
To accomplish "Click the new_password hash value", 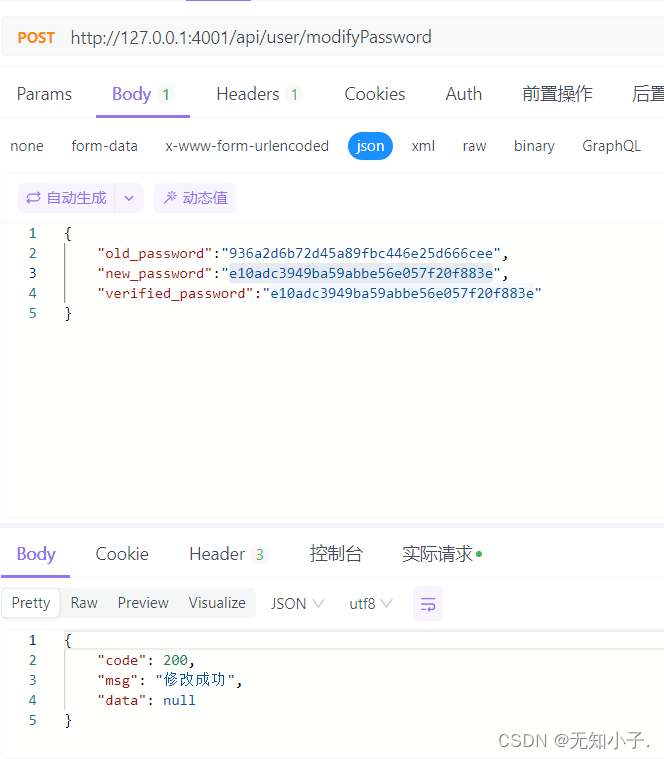I will tap(361, 273).
